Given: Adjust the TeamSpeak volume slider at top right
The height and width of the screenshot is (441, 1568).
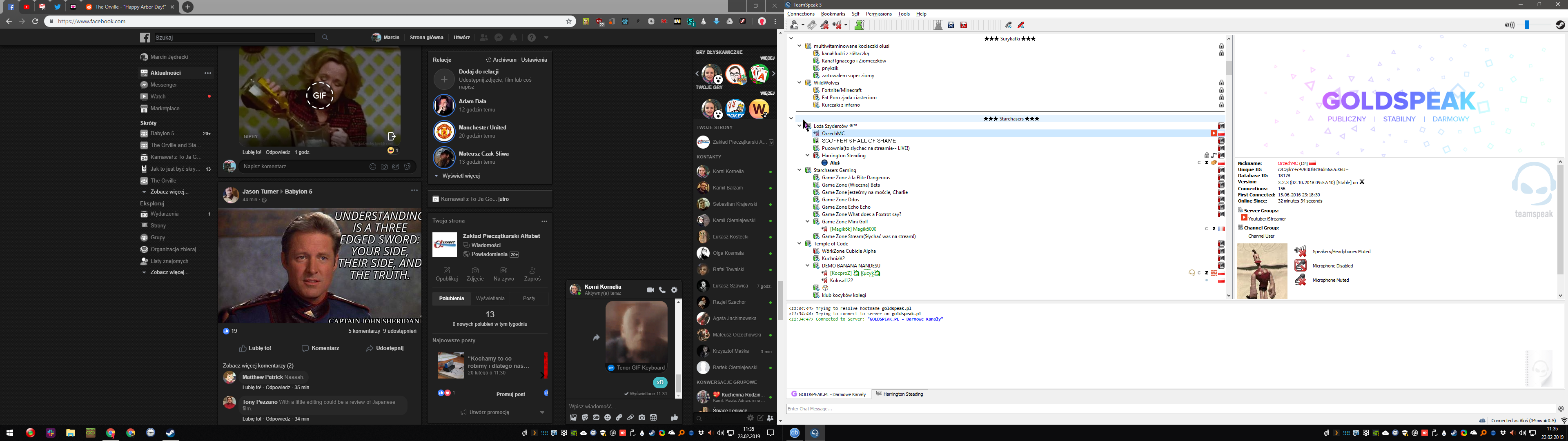Looking at the screenshot, I should point(1528,25).
